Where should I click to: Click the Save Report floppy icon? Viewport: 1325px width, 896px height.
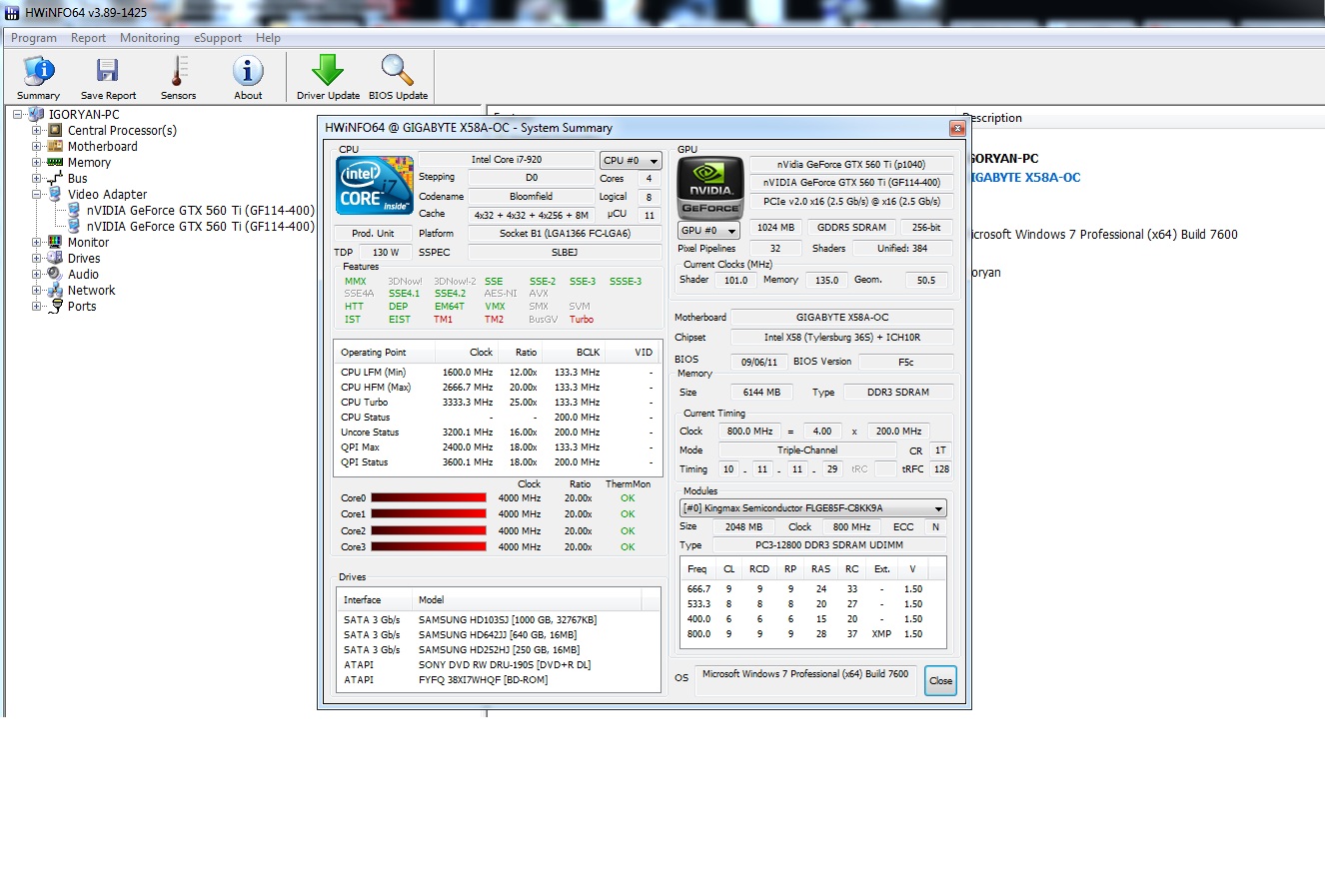[x=108, y=71]
